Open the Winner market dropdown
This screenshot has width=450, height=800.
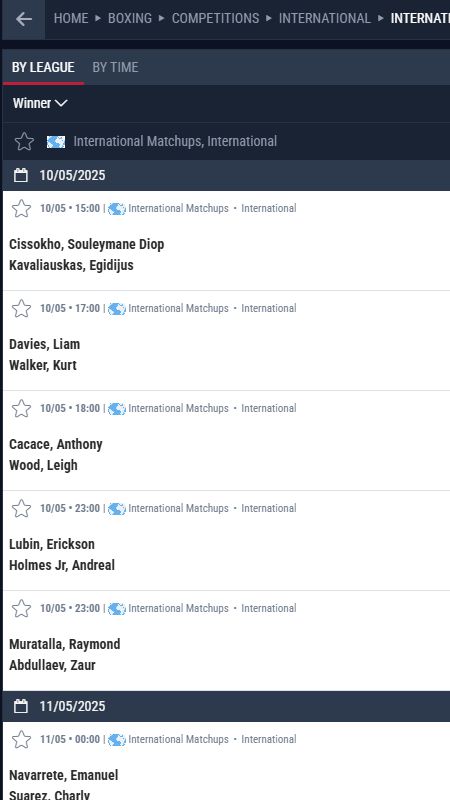pyautogui.click(x=40, y=104)
